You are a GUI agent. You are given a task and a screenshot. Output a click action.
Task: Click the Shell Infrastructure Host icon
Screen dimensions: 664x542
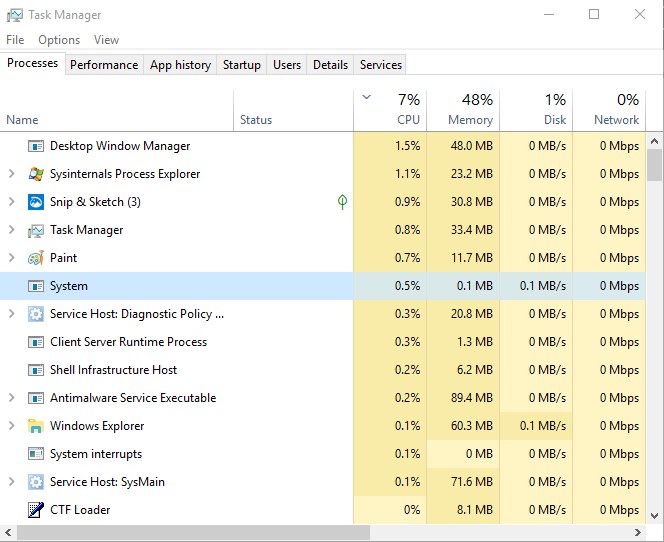pos(36,370)
